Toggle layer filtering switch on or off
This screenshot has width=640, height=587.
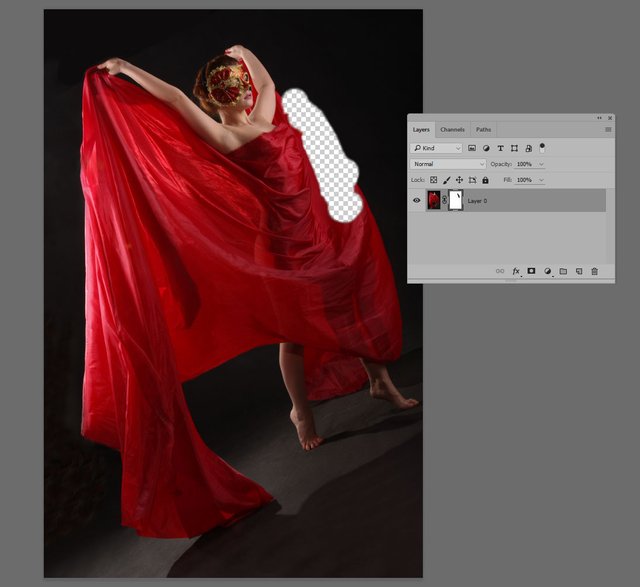[542, 148]
